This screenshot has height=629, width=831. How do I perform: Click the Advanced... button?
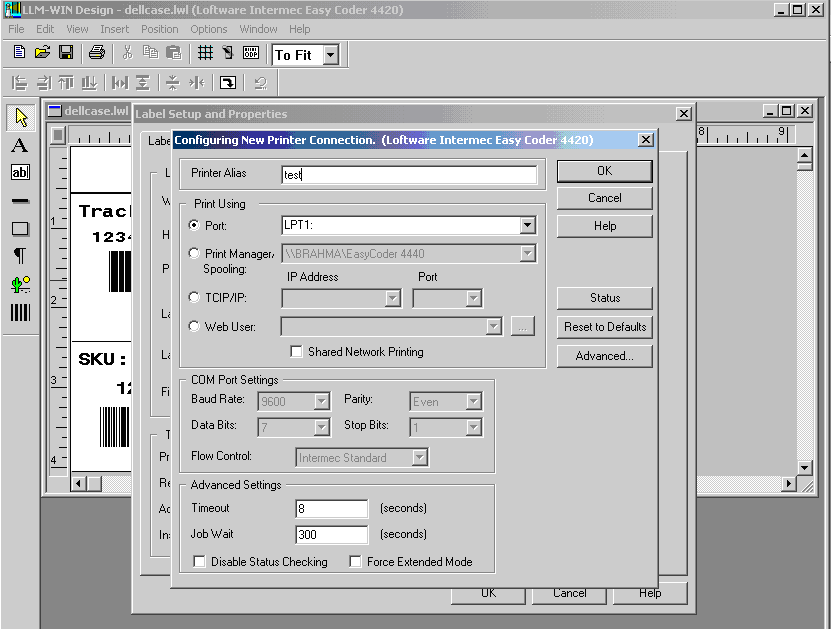[x=604, y=356]
